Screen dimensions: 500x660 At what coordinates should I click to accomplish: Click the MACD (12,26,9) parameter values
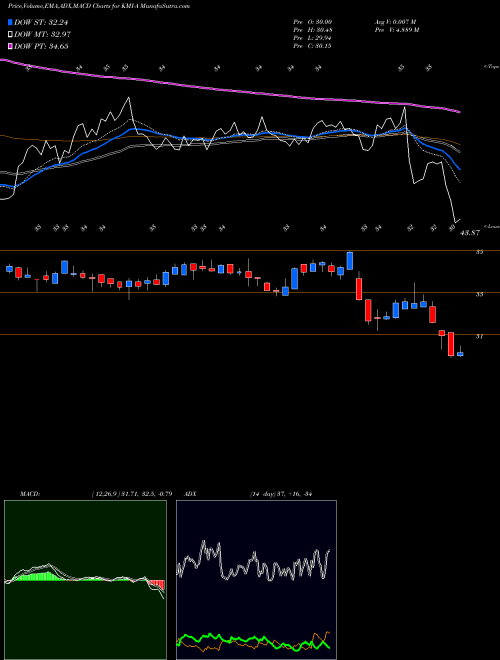[132, 494]
